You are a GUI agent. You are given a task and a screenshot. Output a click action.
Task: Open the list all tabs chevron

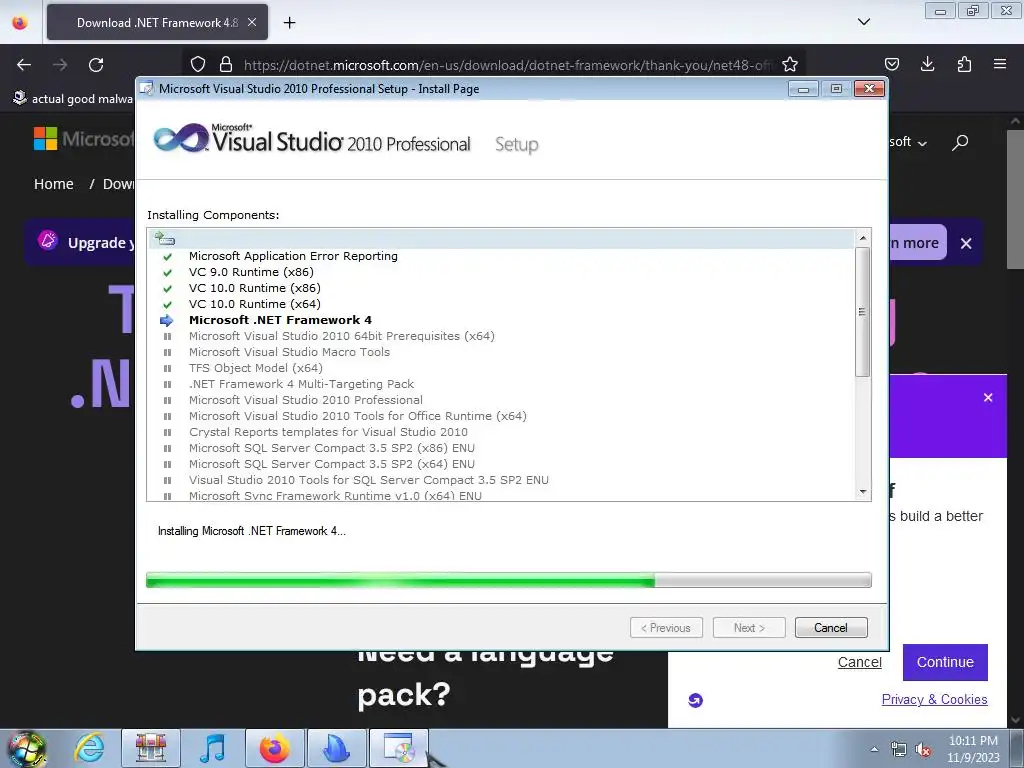tap(863, 22)
